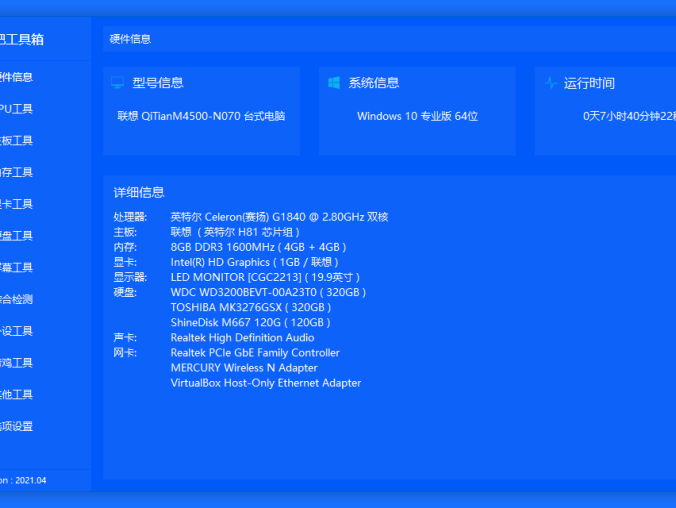Select 硬盘工具 in the sidebar
The height and width of the screenshot is (508, 676).
[16, 236]
